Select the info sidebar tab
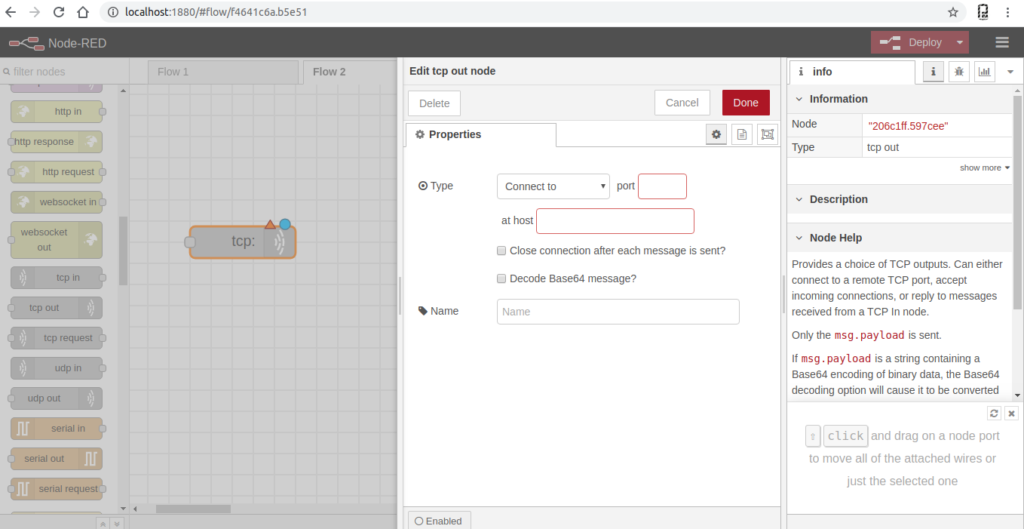The width and height of the screenshot is (1024, 529). coord(852,72)
